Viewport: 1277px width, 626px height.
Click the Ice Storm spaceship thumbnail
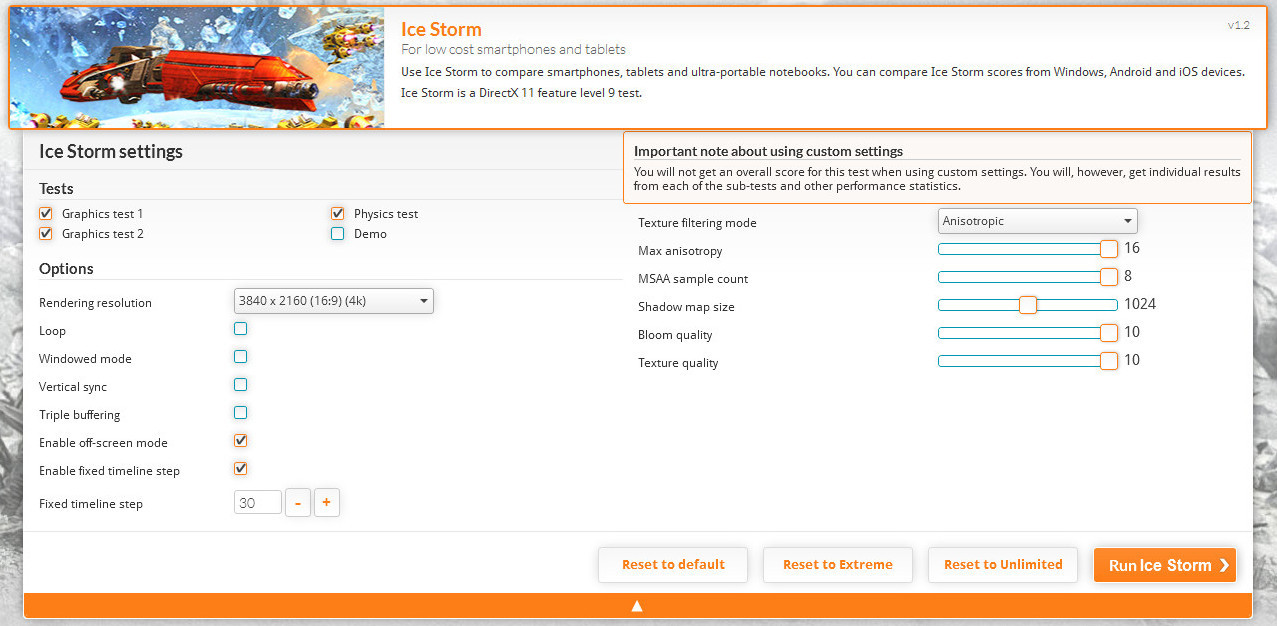(197, 68)
